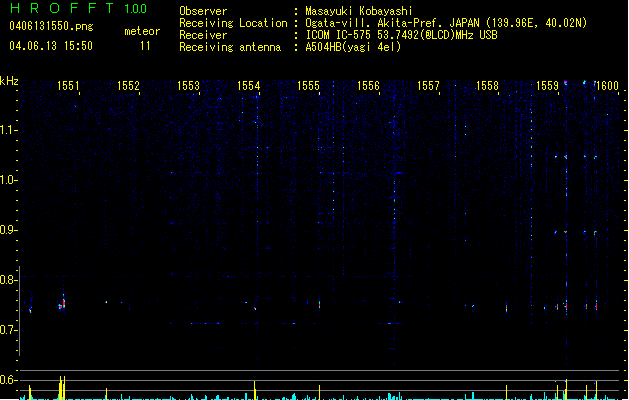Click the 0.7 kHz axis label
629x400 pixels.
pyautogui.click(x=8, y=330)
